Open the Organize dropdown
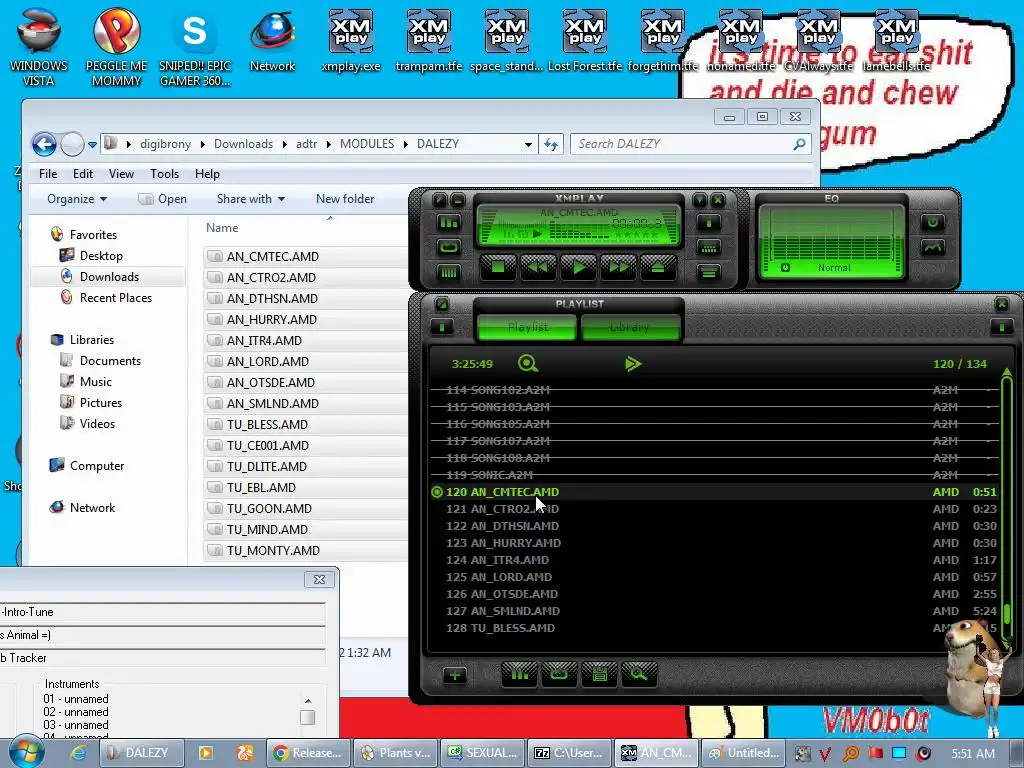Viewport: 1024px width, 768px height. 77,199
